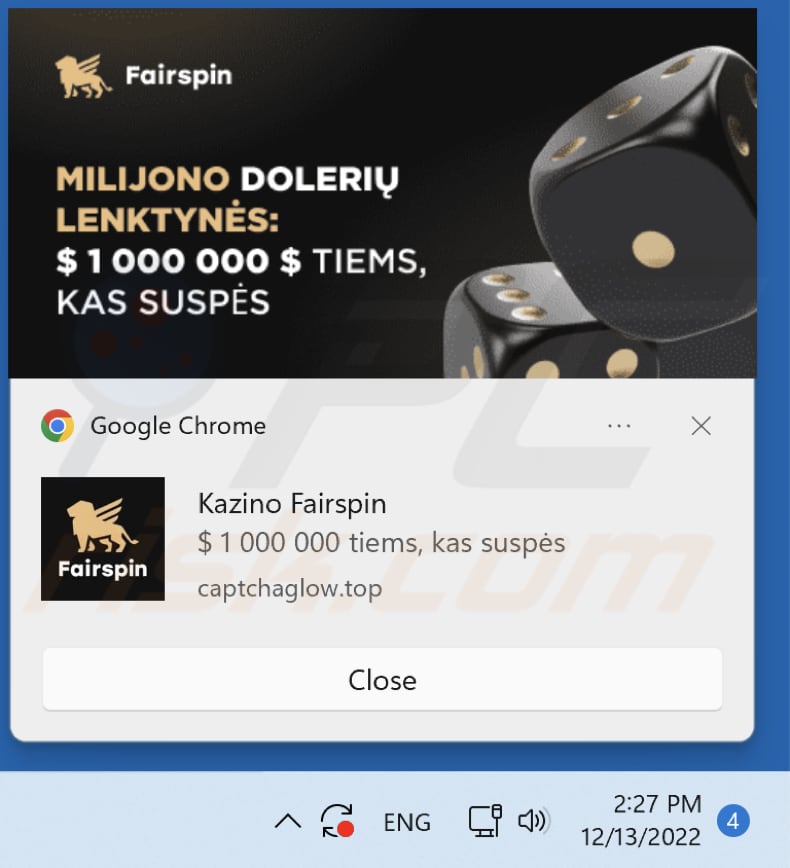This screenshot has width=790, height=868.
Task: Click the captchaglow.top source text
Action: [x=290, y=588]
